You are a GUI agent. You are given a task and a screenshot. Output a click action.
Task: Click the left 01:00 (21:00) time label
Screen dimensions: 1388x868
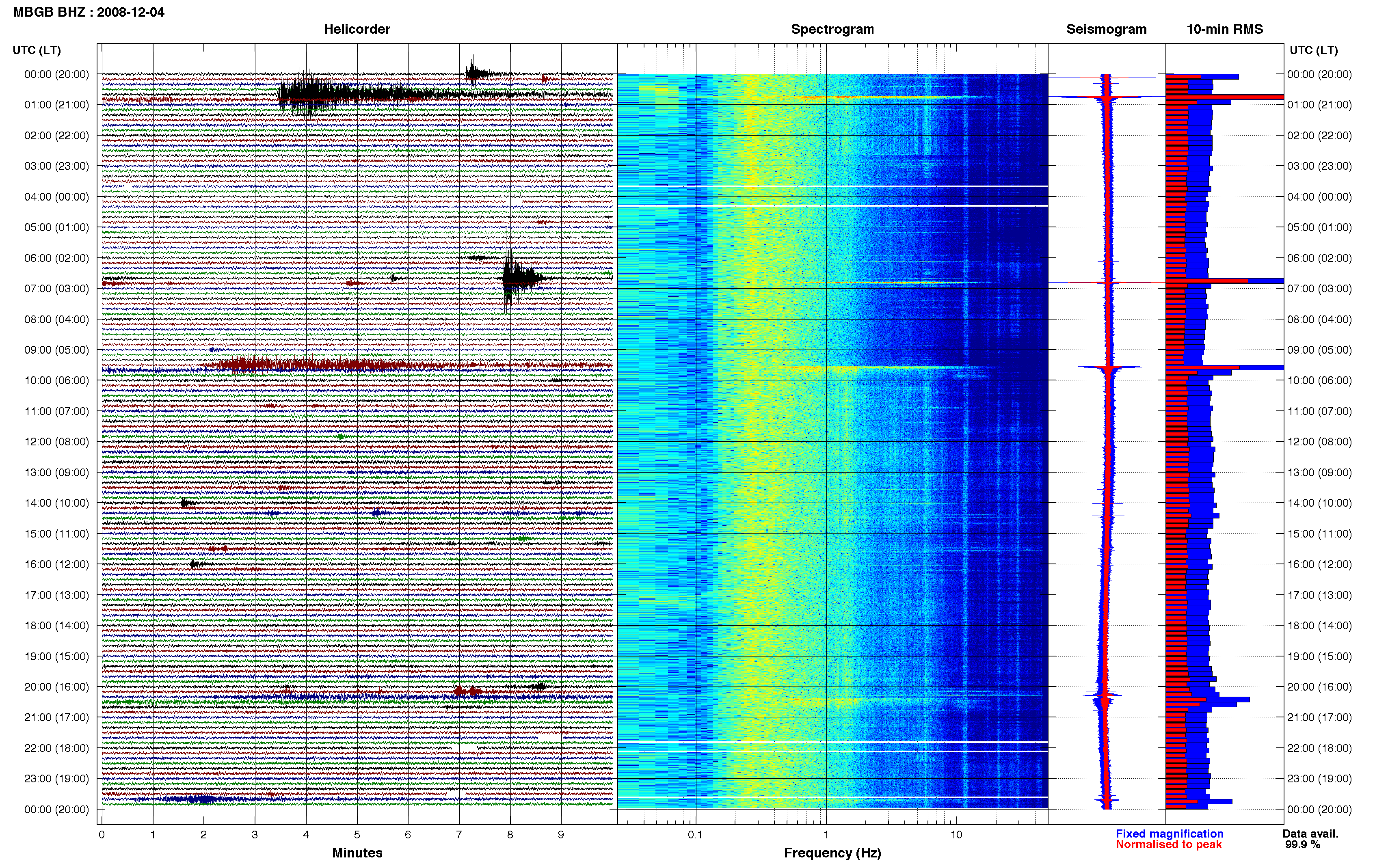pos(56,104)
